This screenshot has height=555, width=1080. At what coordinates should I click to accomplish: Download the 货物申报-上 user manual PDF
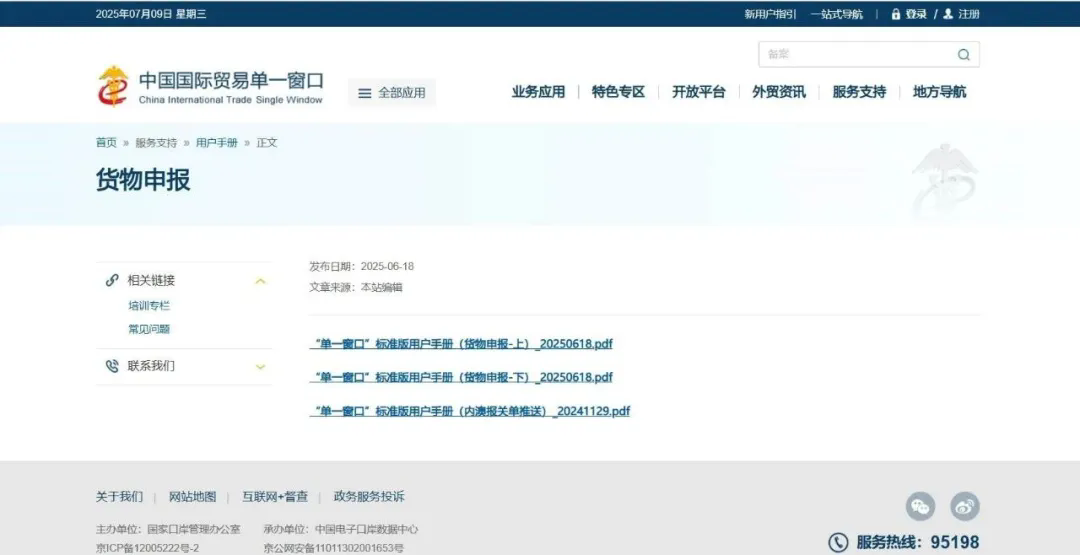461,344
